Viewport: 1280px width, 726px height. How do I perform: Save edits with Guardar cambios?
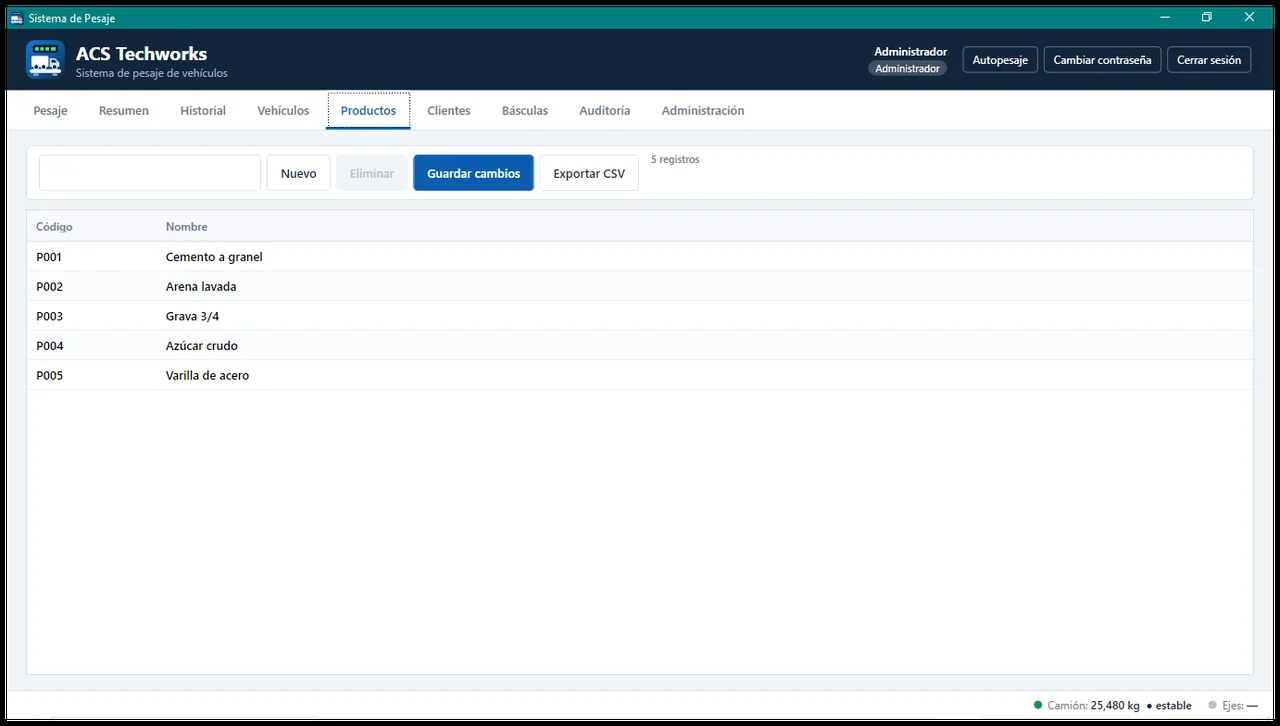click(x=474, y=173)
